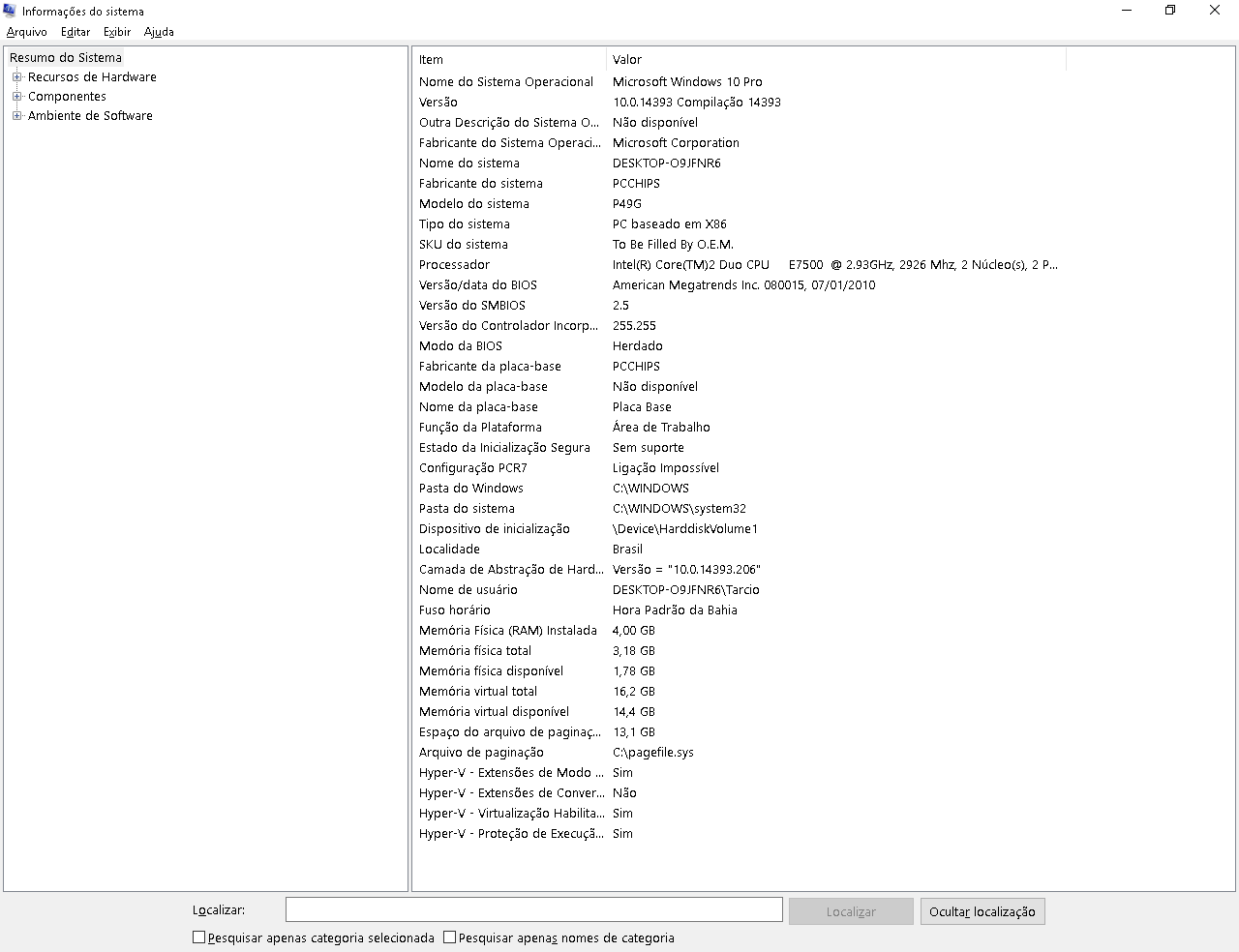The height and width of the screenshot is (952, 1239).
Task: Click the Área de Trabalho value
Action: 661,428
